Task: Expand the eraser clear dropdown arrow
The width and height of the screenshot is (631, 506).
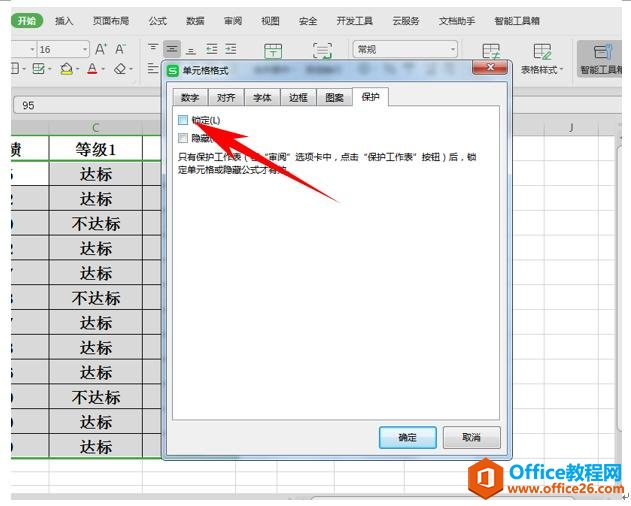Action: (131, 69)
